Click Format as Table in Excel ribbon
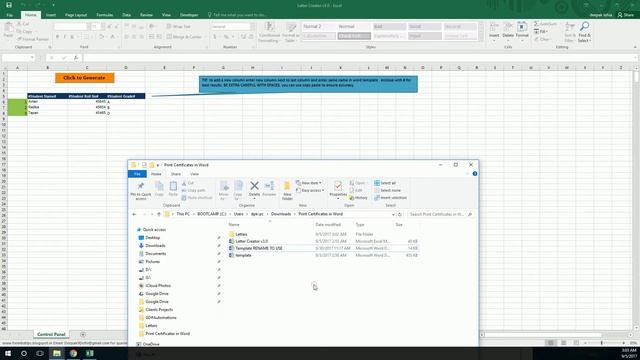640x360 pixels. click(291, 32)
